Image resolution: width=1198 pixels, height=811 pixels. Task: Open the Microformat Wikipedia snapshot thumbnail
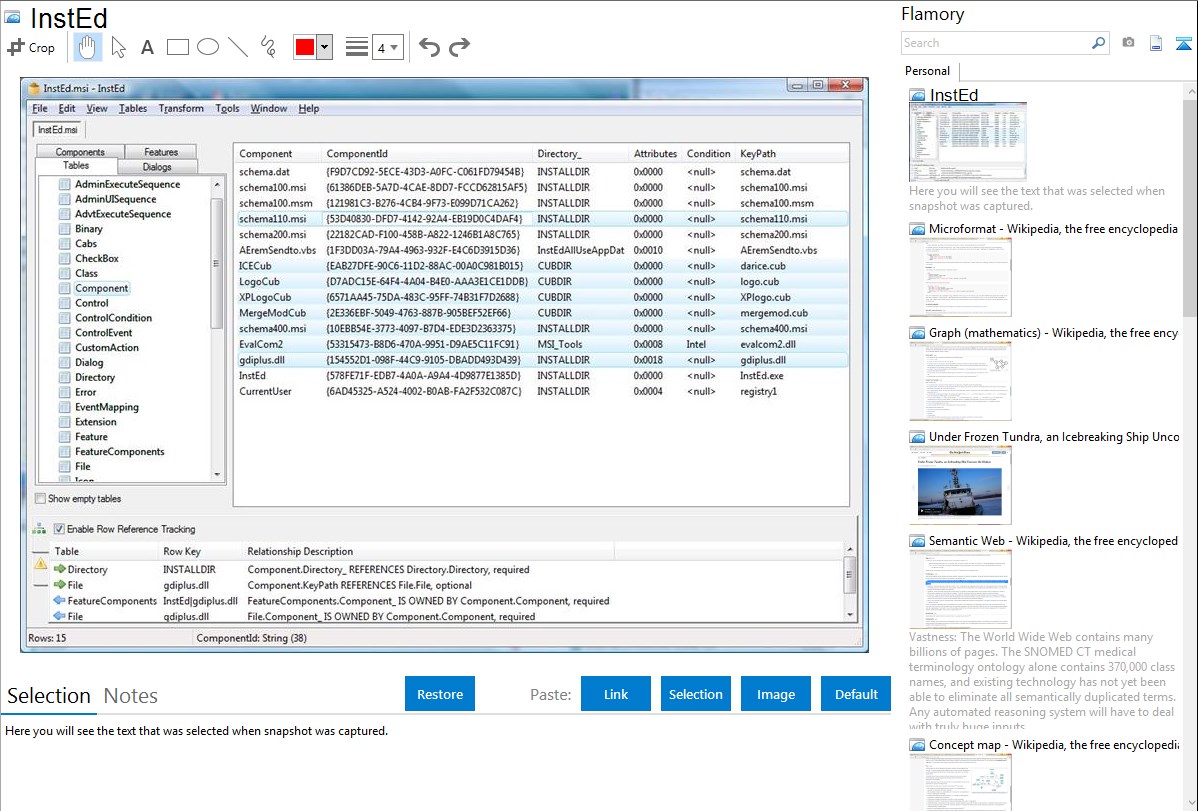(x=960, y=276)
